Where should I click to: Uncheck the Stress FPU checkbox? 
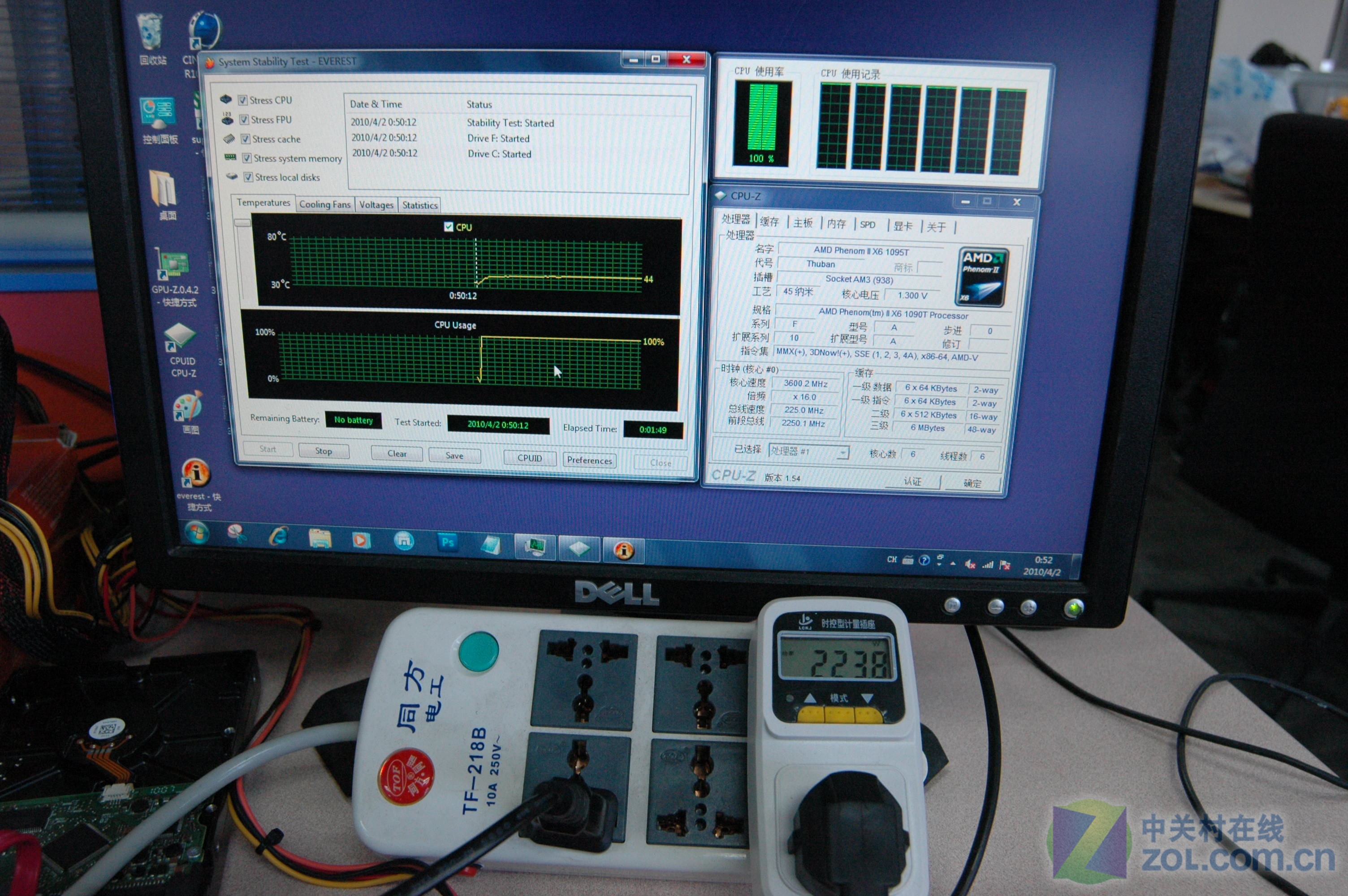click(244, 120)
